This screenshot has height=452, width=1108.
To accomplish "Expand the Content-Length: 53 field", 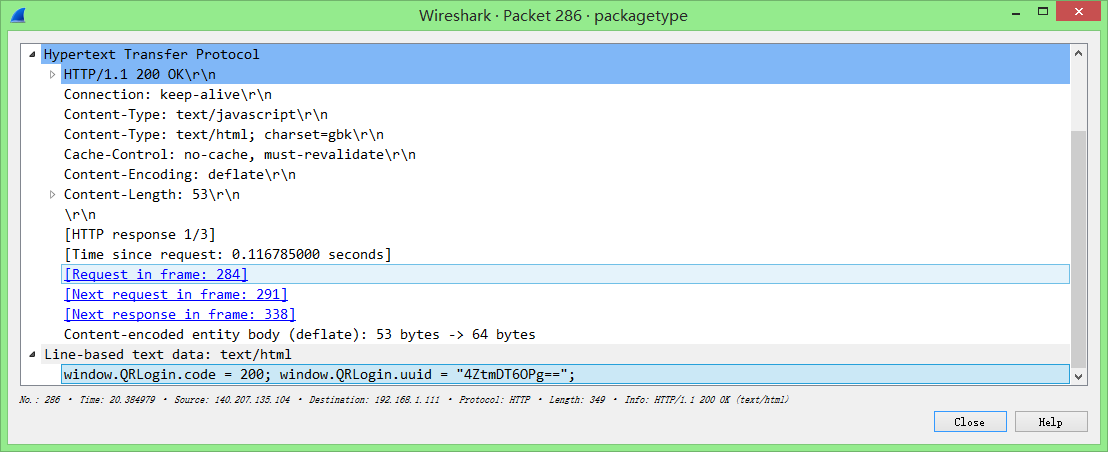I will 53,195.
